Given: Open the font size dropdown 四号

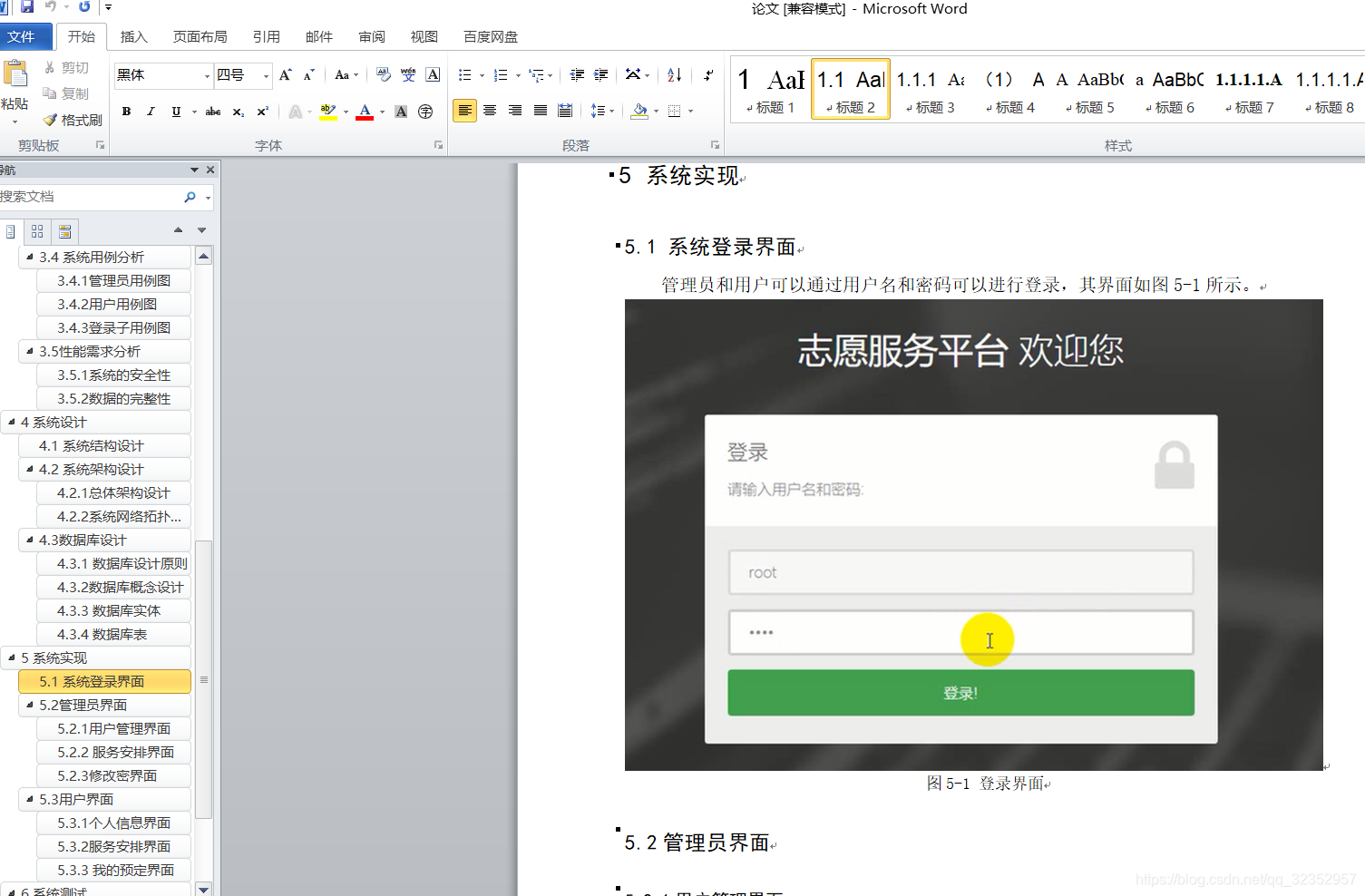Looking at the screenshot, I should [x=266, y=75].
